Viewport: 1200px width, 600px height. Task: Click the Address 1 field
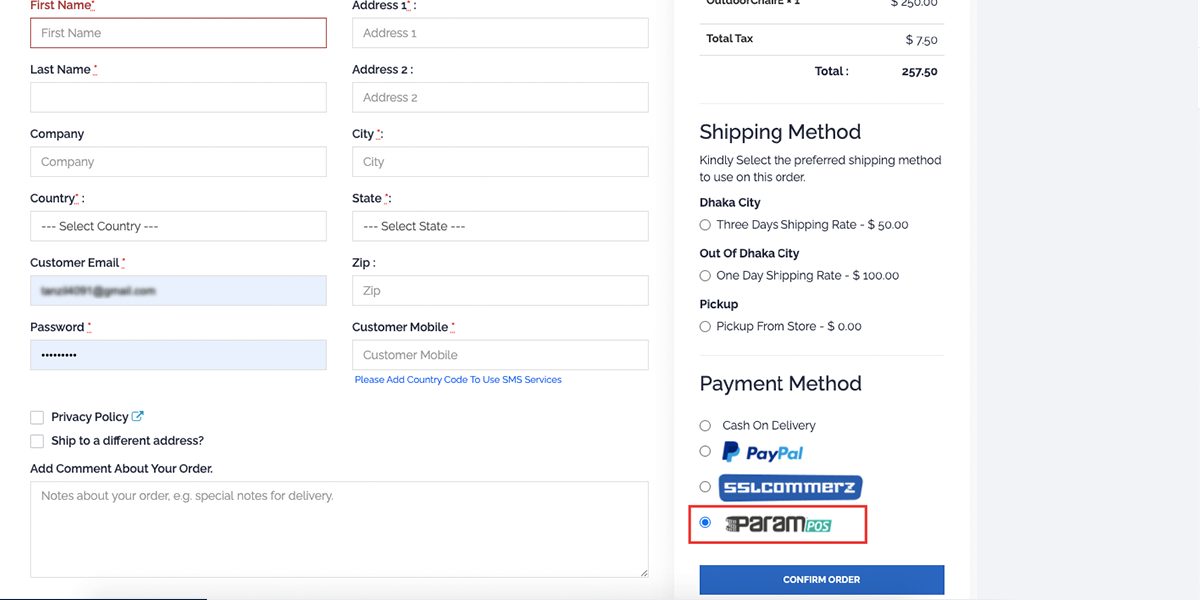click(500, 33)
